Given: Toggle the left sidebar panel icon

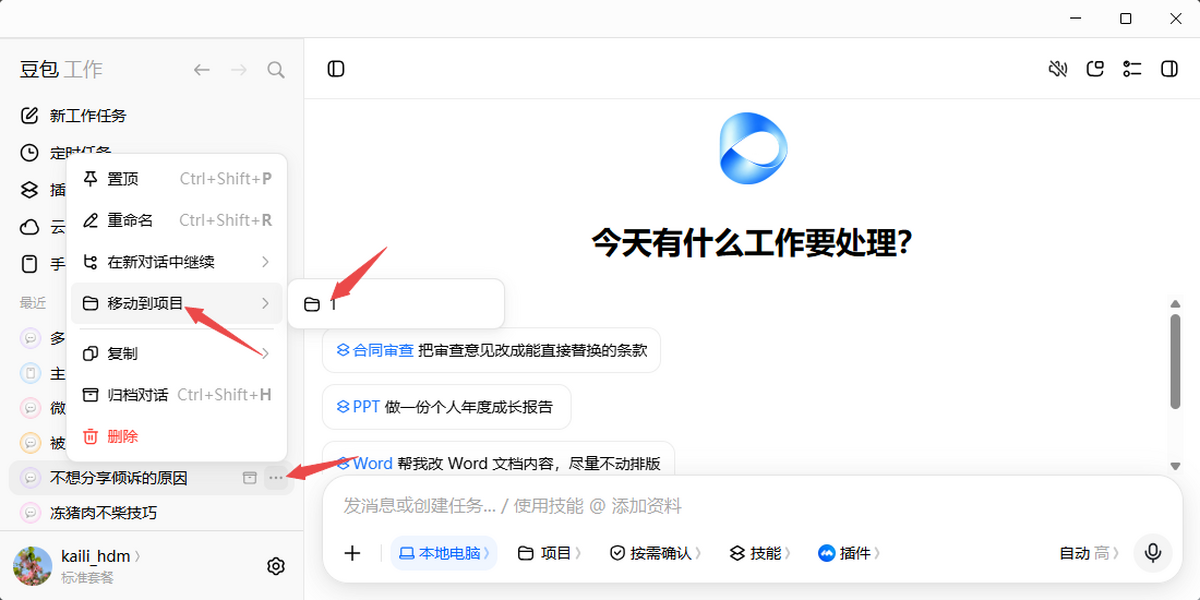Looking at the screenshot, I should point(336,69).
